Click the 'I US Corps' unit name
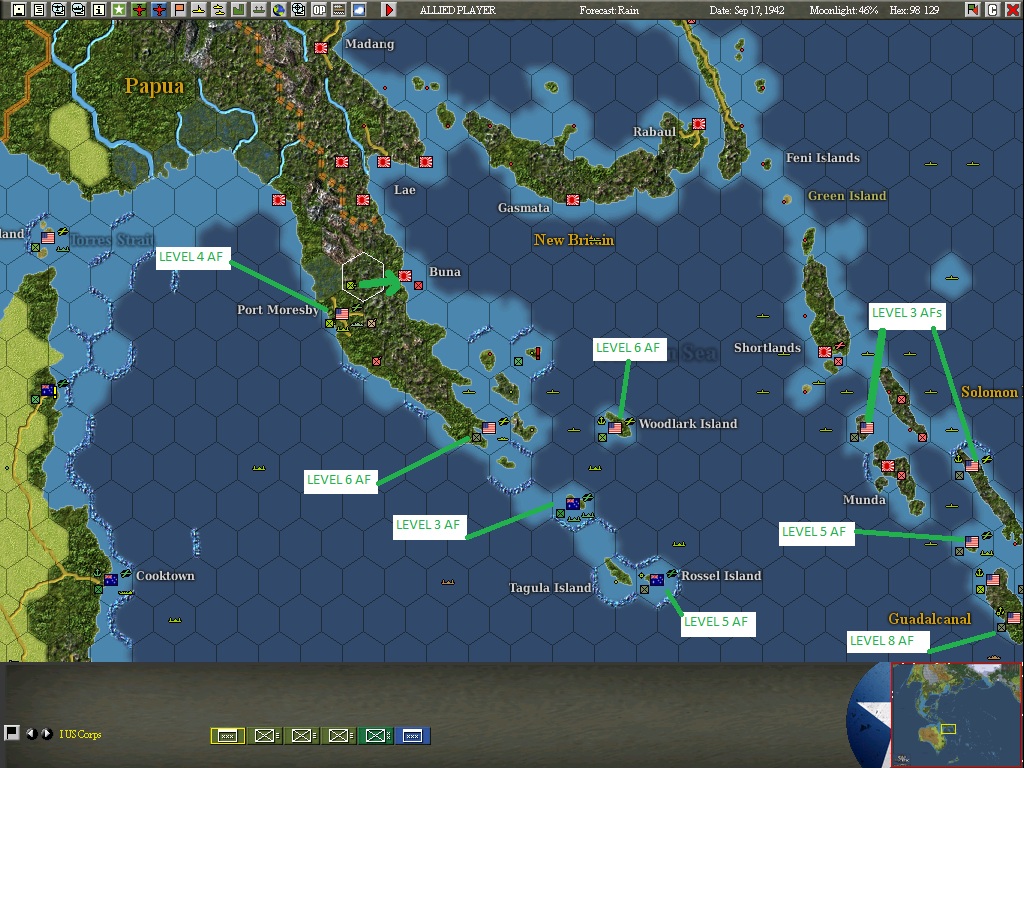 coord(80,734)
